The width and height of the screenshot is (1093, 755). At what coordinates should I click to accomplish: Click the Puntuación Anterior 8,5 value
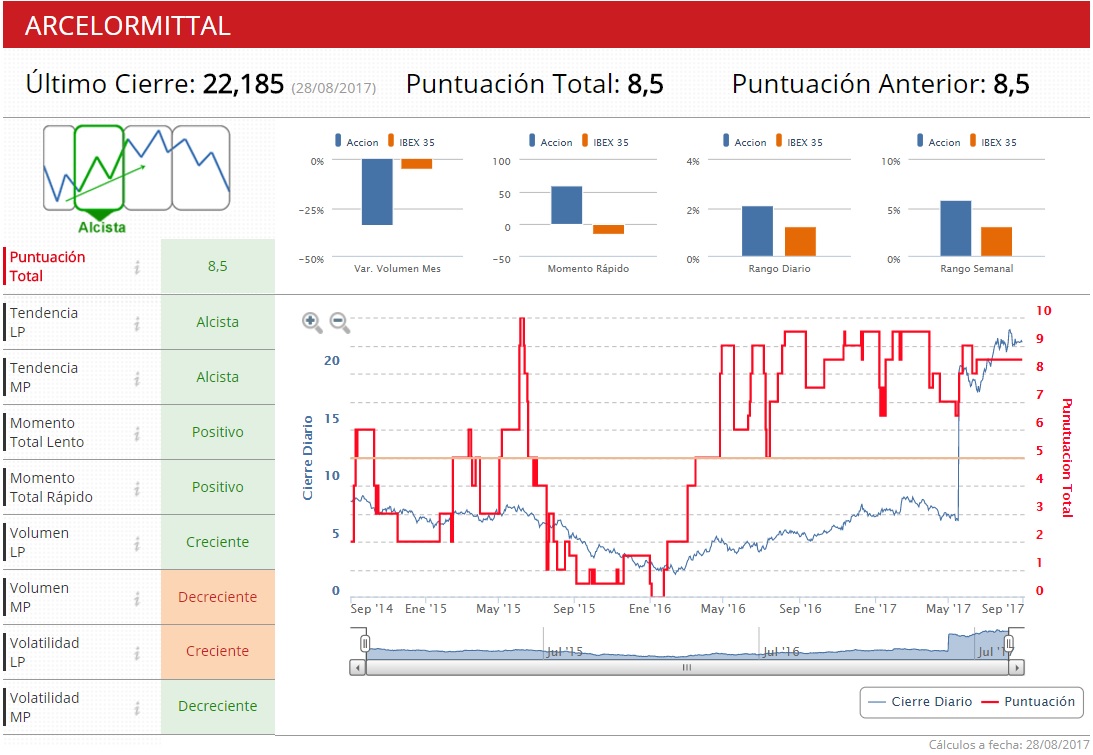1011,84
